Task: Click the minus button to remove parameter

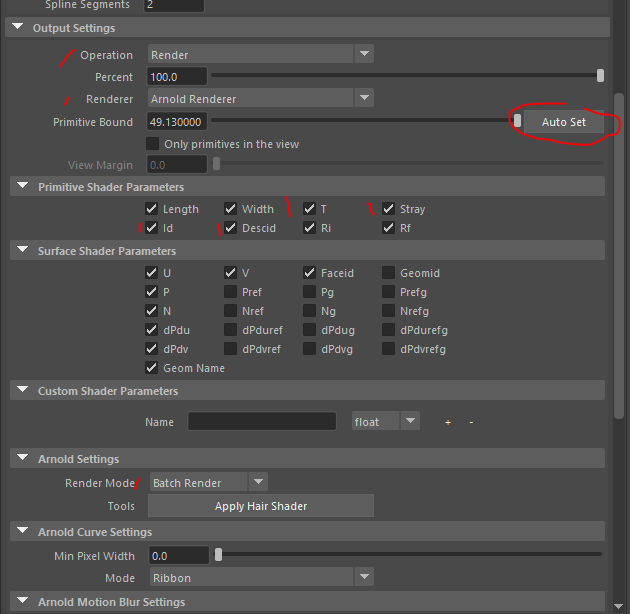Action: 471,422
